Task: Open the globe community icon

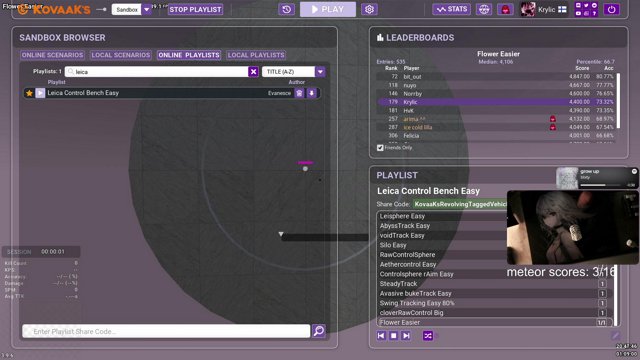Action: click(x=484, y=9)
